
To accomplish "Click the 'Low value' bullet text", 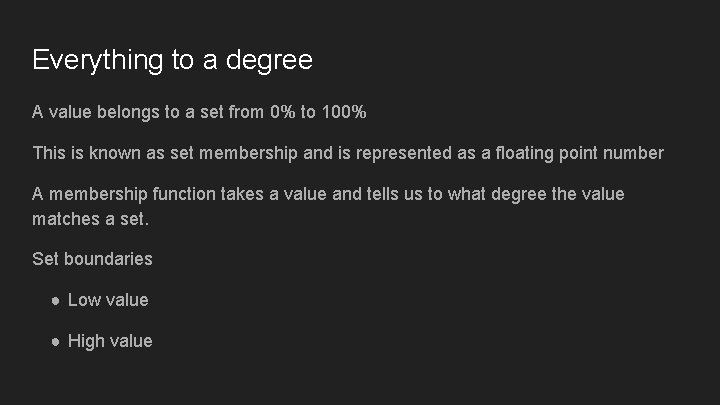I will (108, 300).
